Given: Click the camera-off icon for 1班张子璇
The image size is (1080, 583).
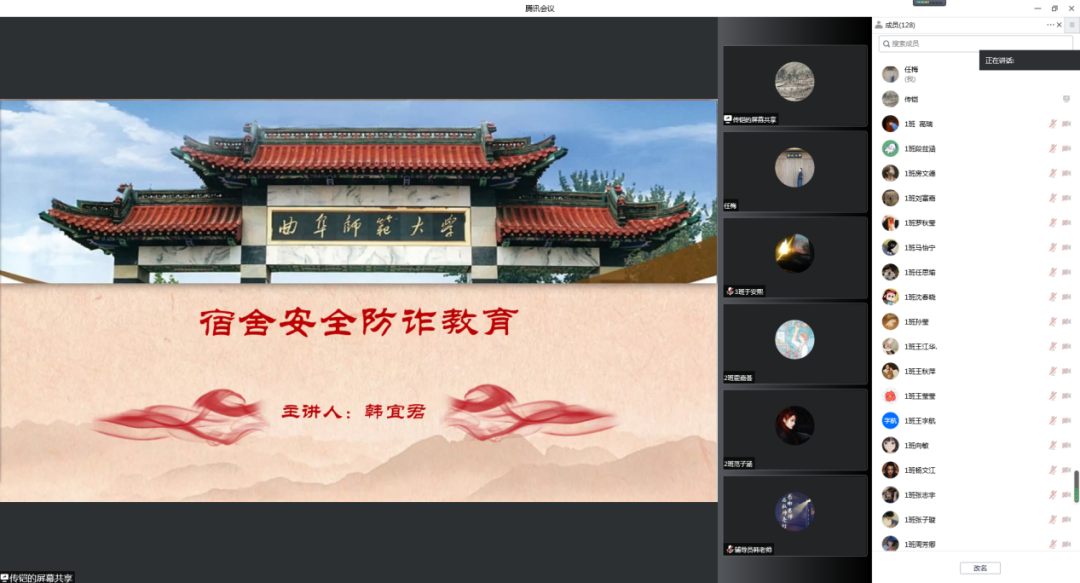Looking at the screenshot, I should tap(1066, 520).
